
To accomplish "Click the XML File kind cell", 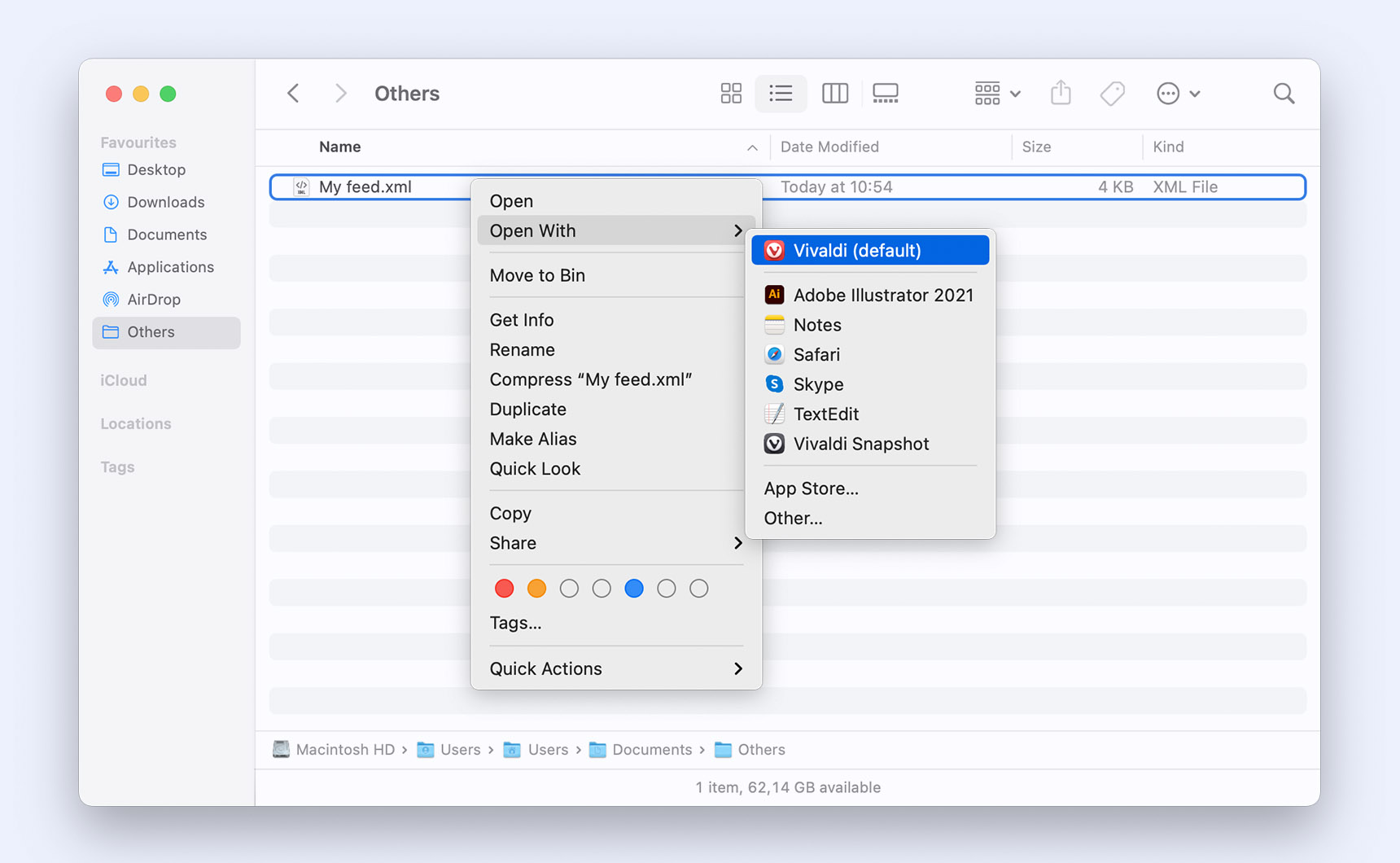I will (1185, 187).
